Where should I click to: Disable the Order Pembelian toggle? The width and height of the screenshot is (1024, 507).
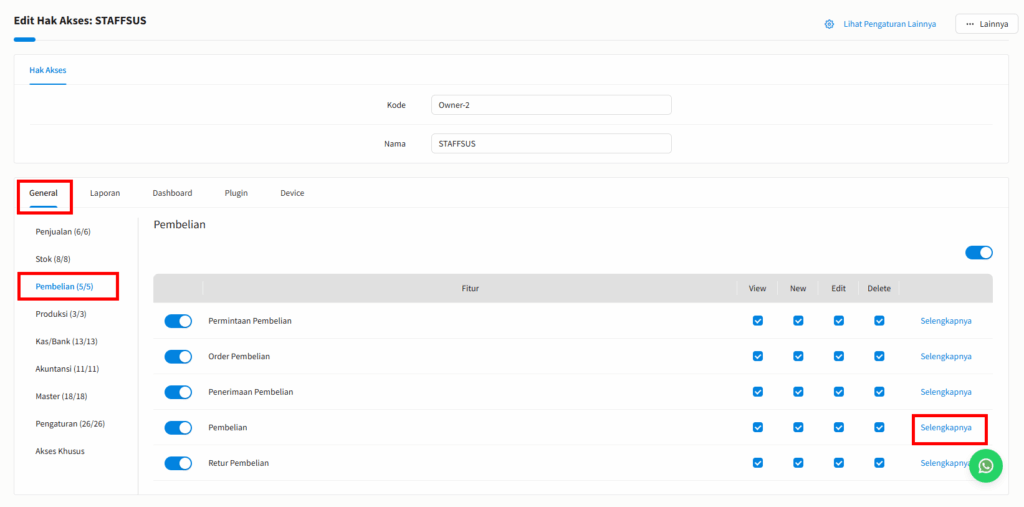tap(178, 357)
